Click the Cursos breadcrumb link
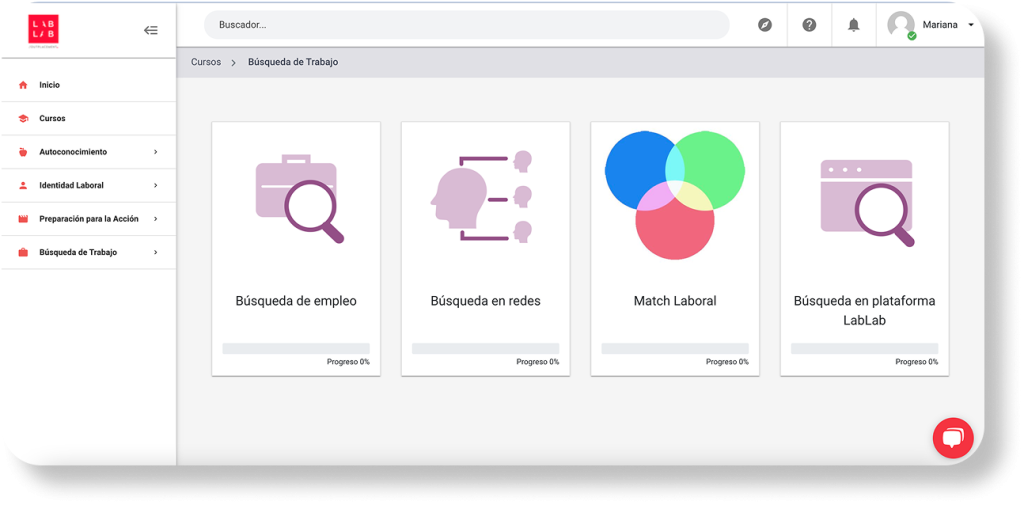 [206, 62]
